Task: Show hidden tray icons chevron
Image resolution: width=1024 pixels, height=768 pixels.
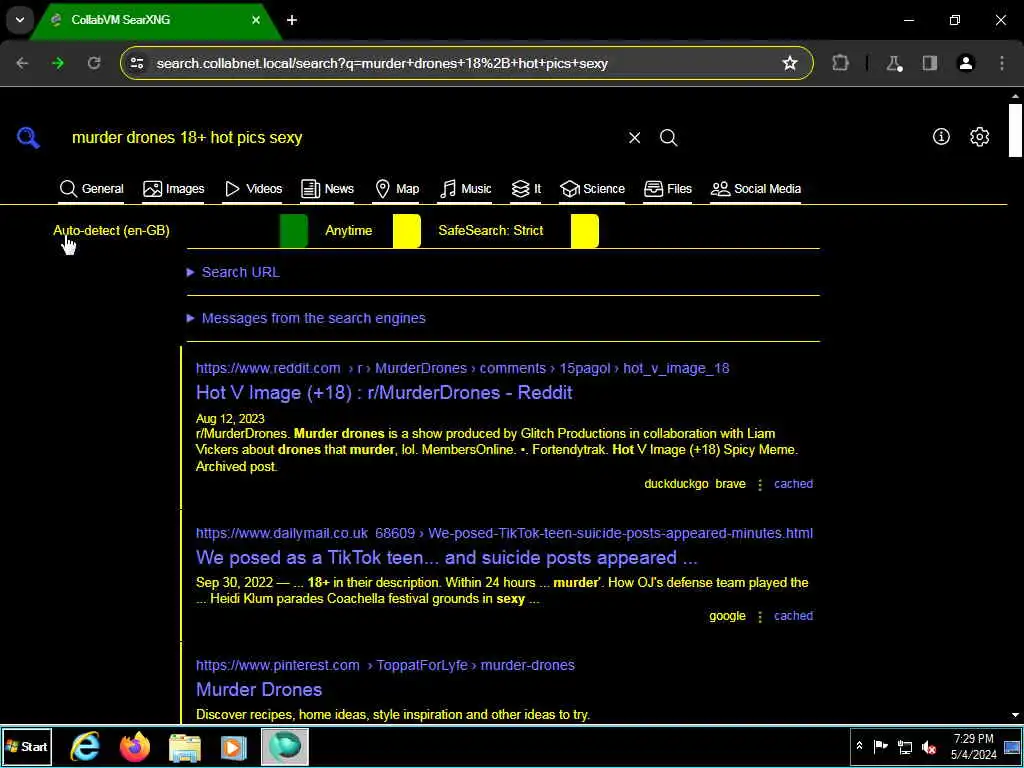Action: pyautogui.click(x=859, y=746)
